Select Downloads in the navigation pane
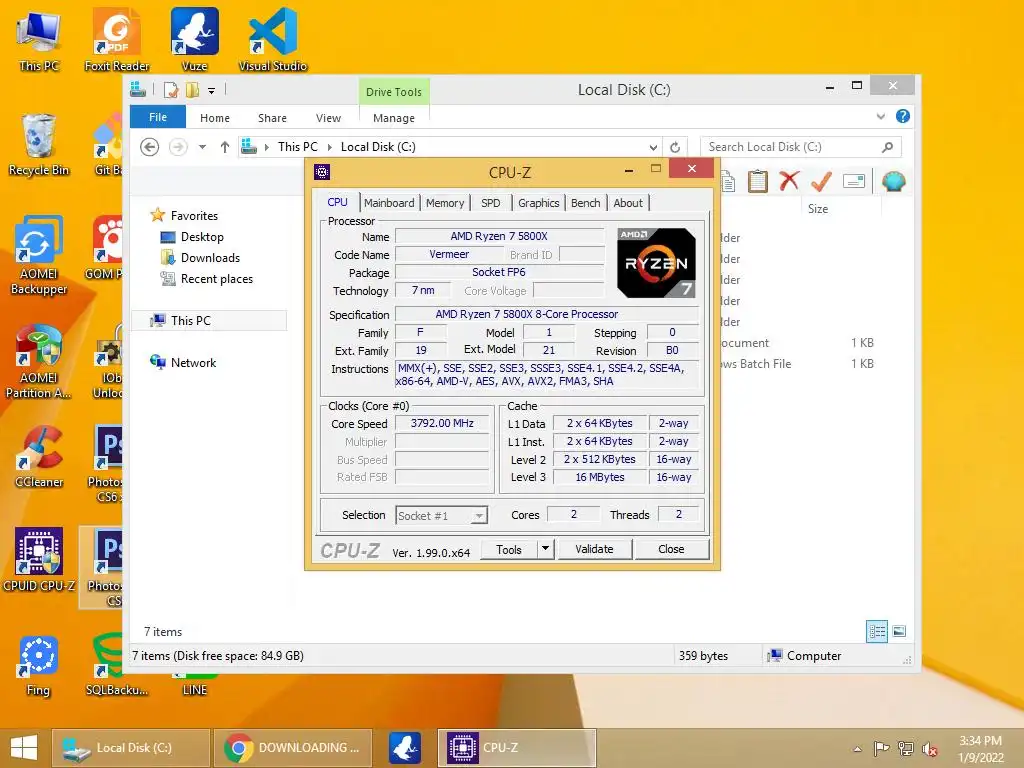Image resolution: width=1024 pixels, height=768 pixels. (210, 258)
